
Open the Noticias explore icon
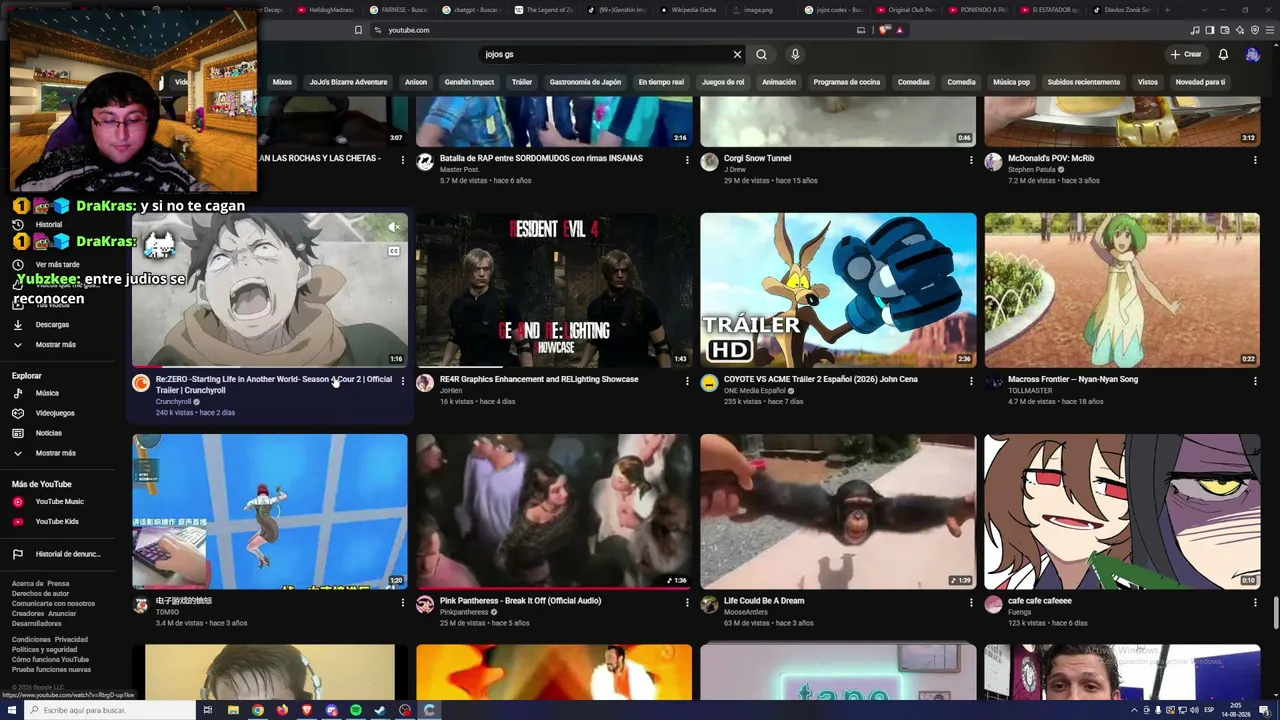tap(17, 433)
